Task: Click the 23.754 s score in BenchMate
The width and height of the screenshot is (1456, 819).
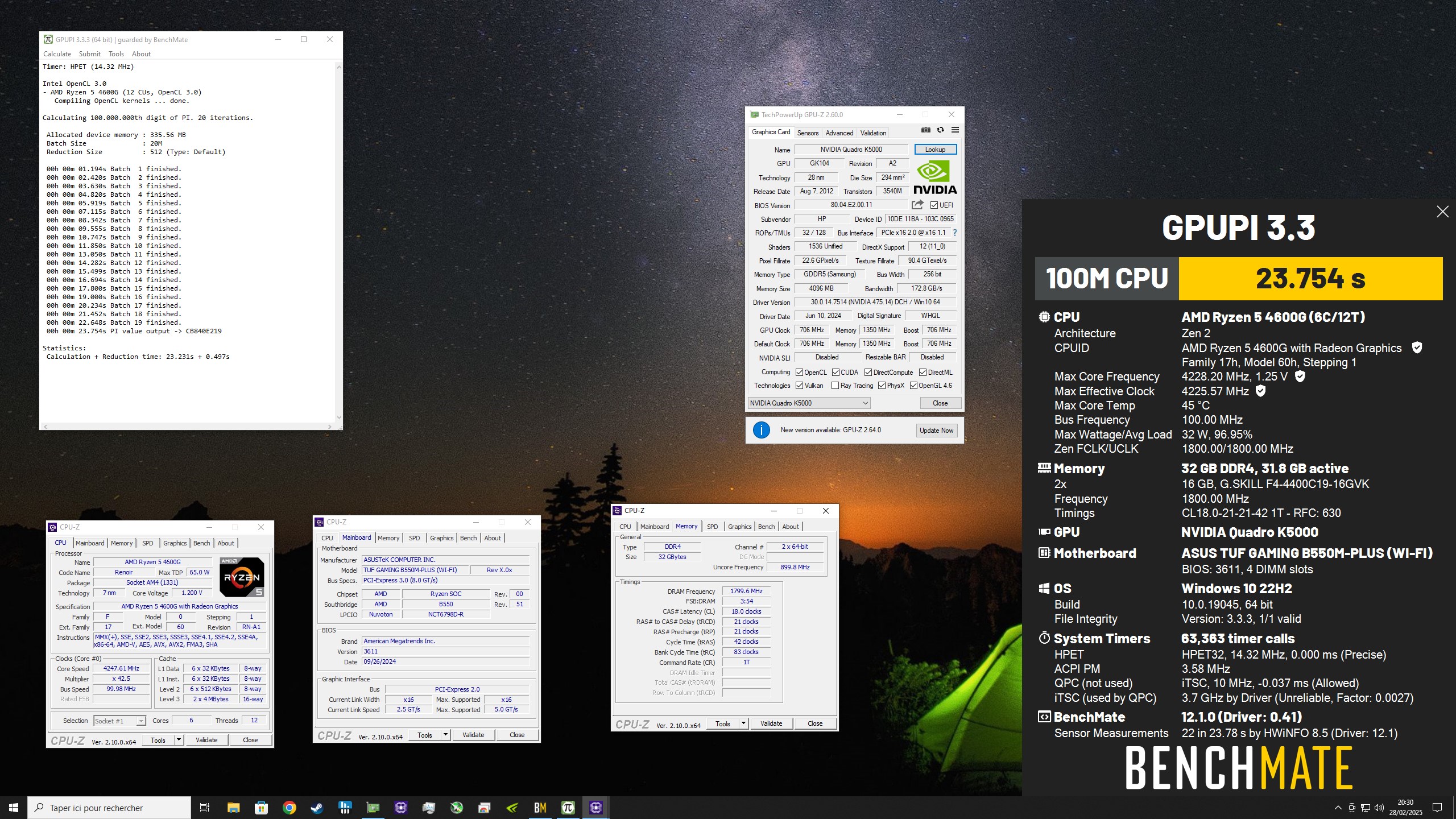Action: click(1310, 279)
